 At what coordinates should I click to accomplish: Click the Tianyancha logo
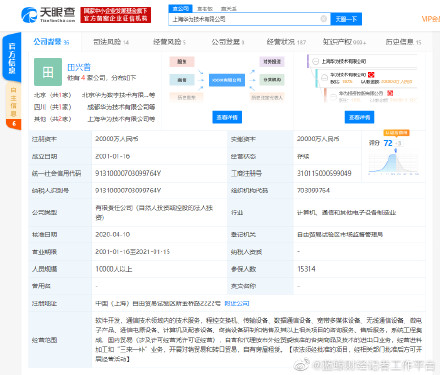point(48,15)
